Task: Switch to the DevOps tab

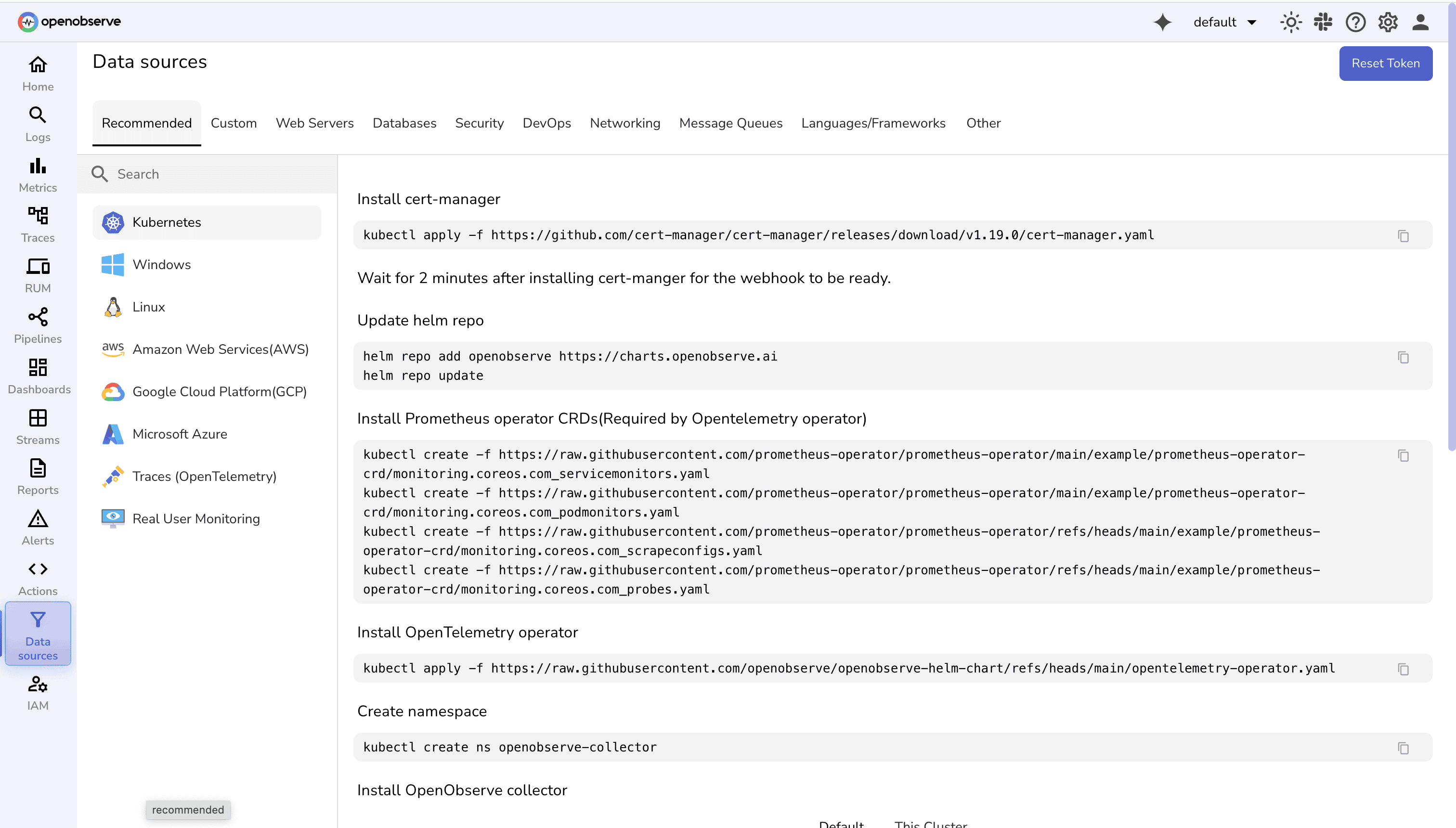Action: (x=546, y=123)
